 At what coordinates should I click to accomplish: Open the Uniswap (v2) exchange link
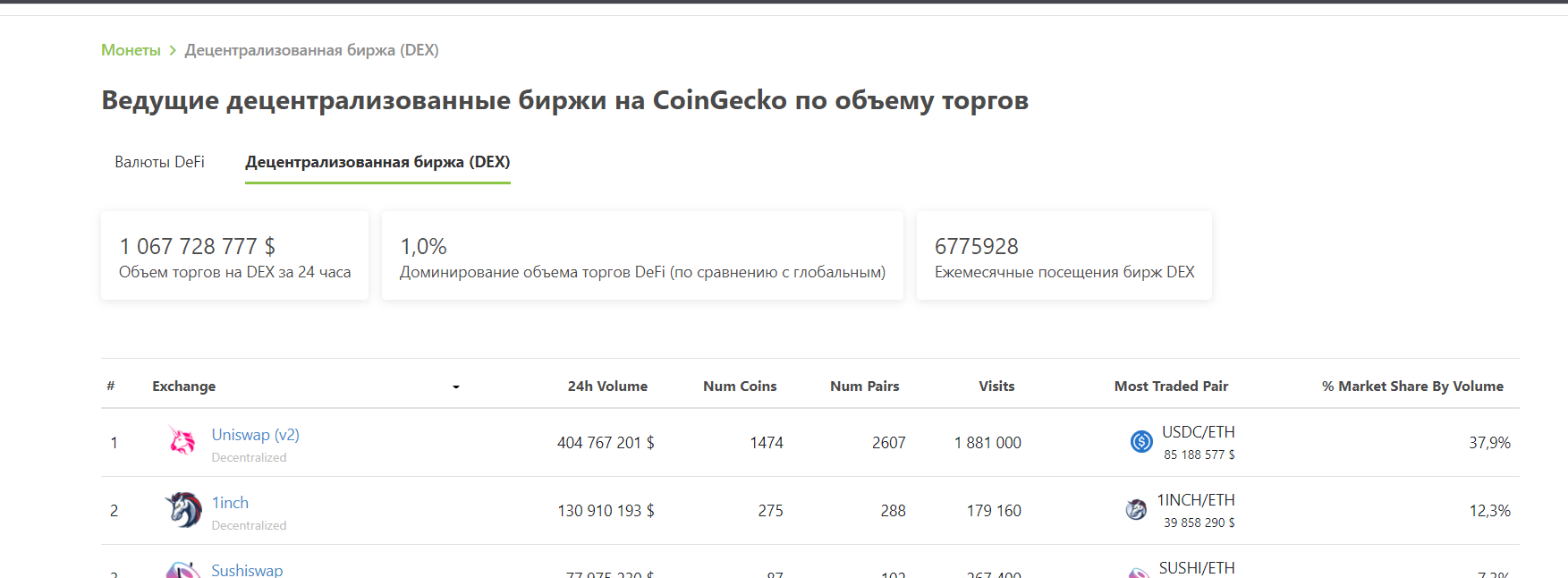[x=255, y=435]
